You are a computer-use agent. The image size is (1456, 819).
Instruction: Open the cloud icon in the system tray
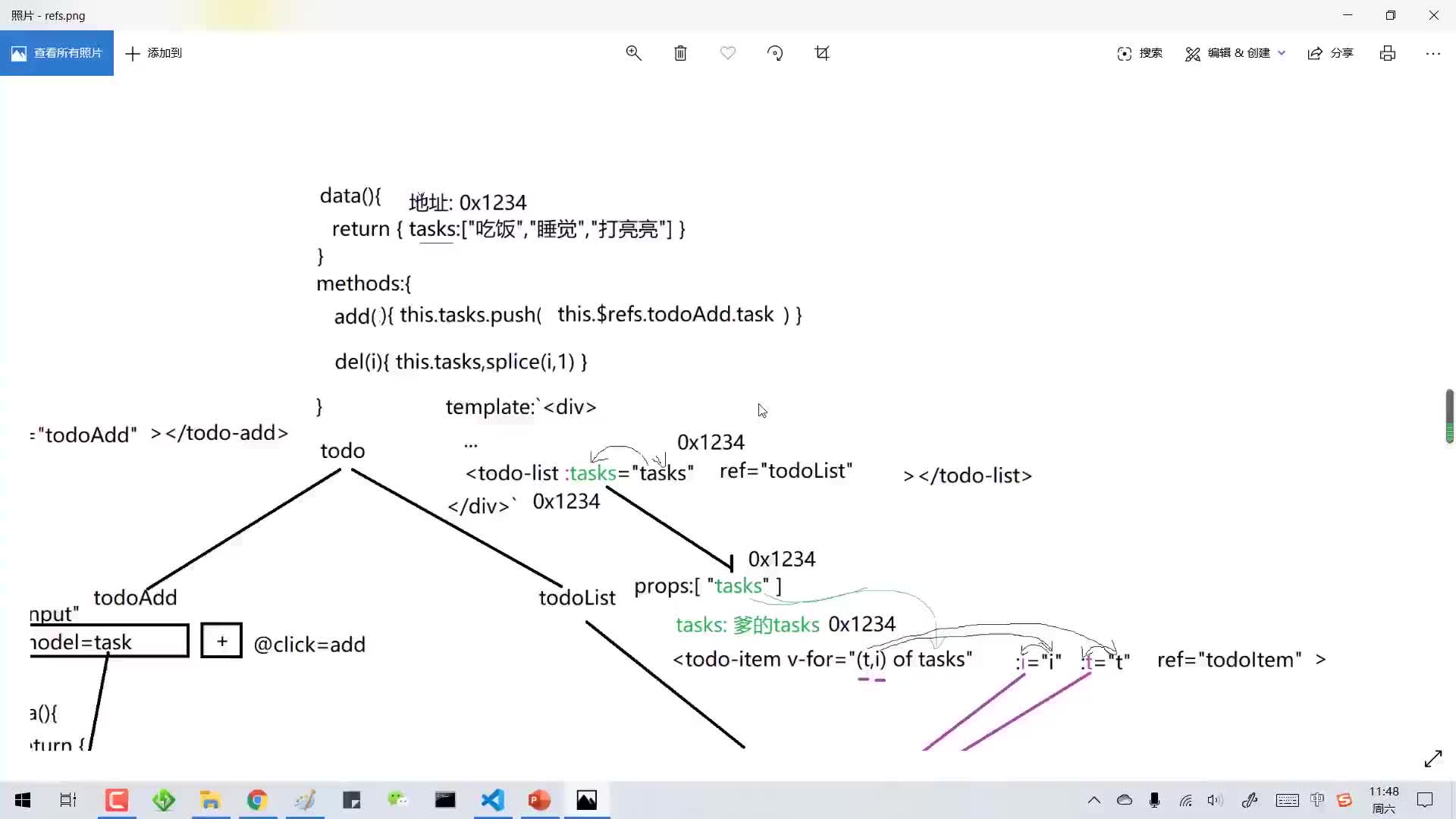point(1125,800)
